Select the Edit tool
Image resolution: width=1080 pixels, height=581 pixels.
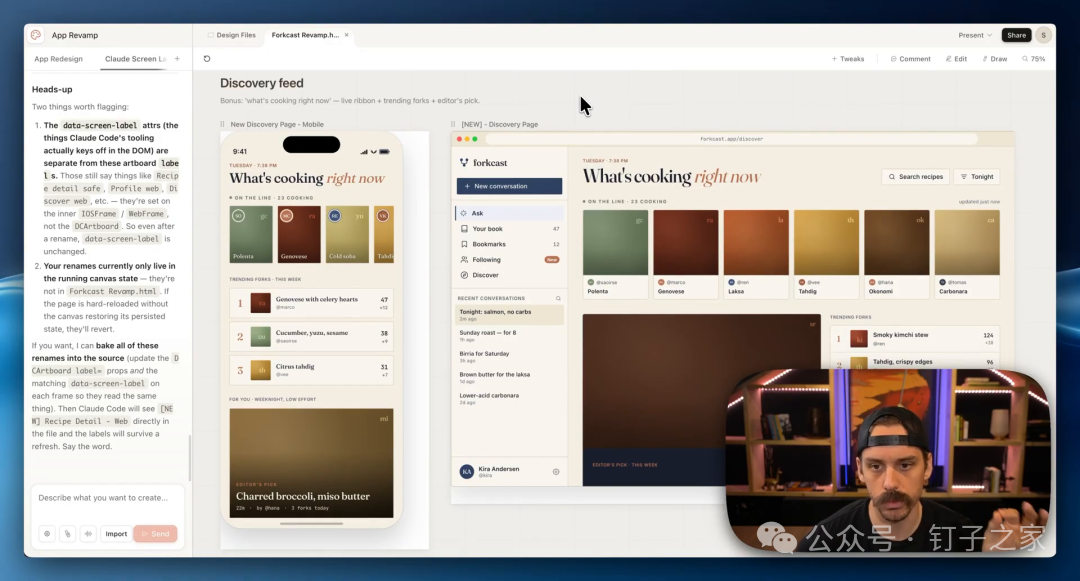click(x=956, y=59)
